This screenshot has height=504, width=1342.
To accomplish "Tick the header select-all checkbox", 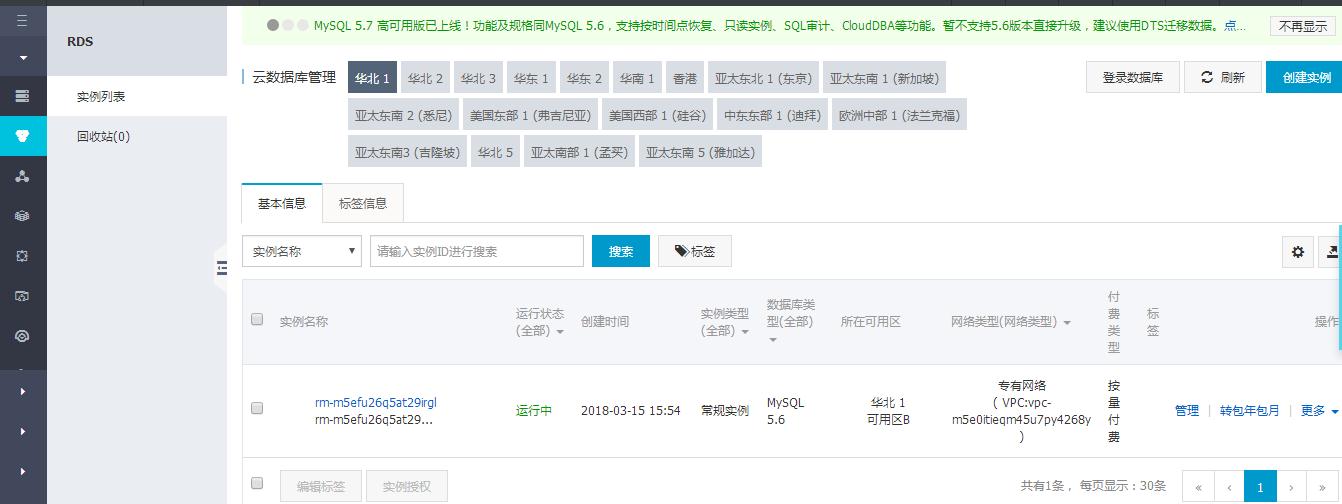I will pyautogui.click(x=257, y=319).
